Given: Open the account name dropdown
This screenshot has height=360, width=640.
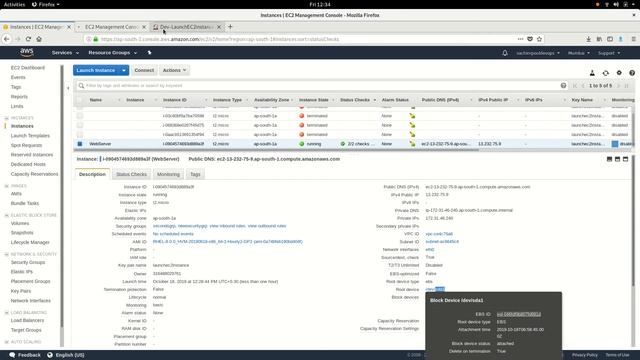Looking at the screenshot, I should pyautogui.click(x=538, y=53).
